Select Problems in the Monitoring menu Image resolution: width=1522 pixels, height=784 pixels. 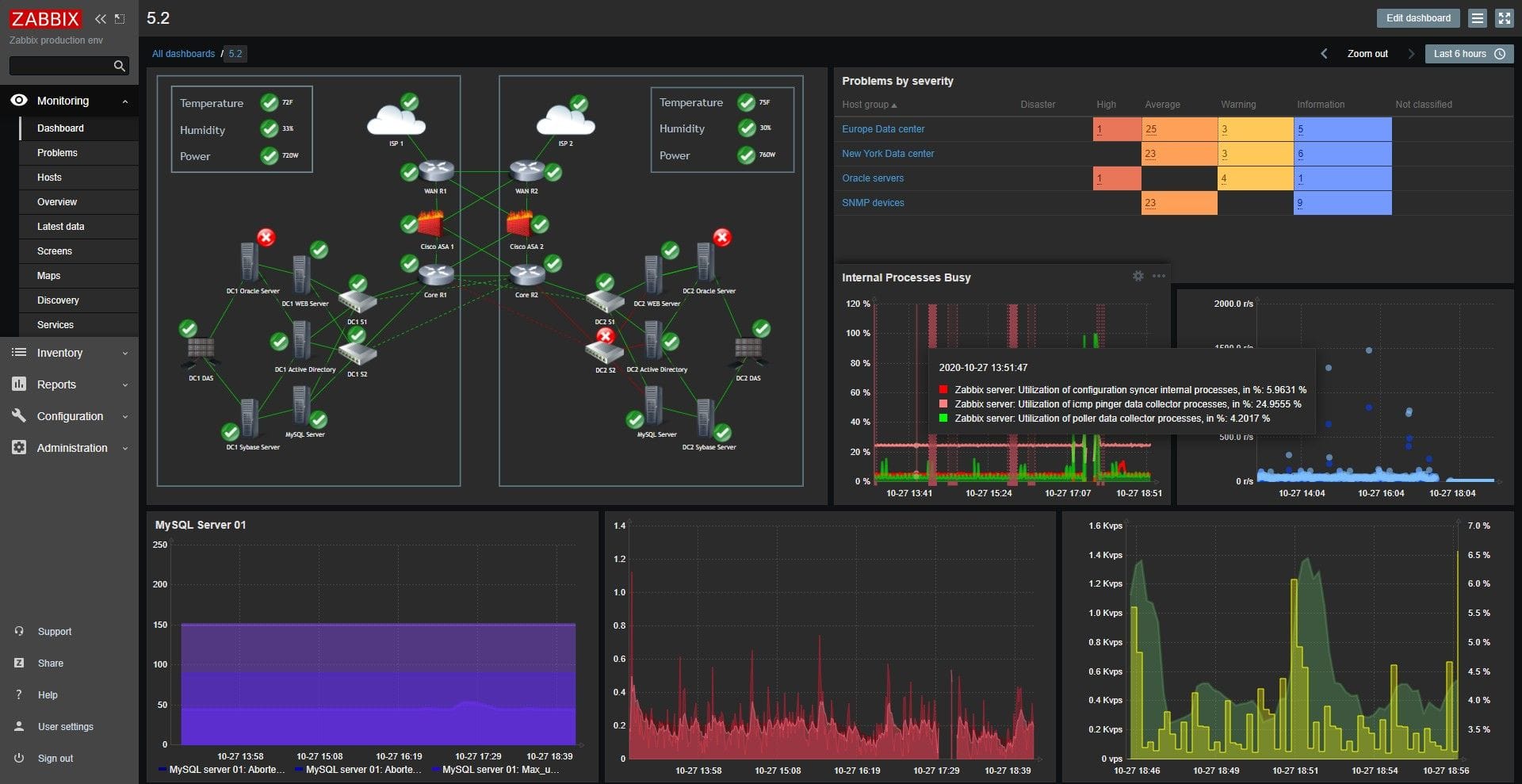tap(56, 152)
